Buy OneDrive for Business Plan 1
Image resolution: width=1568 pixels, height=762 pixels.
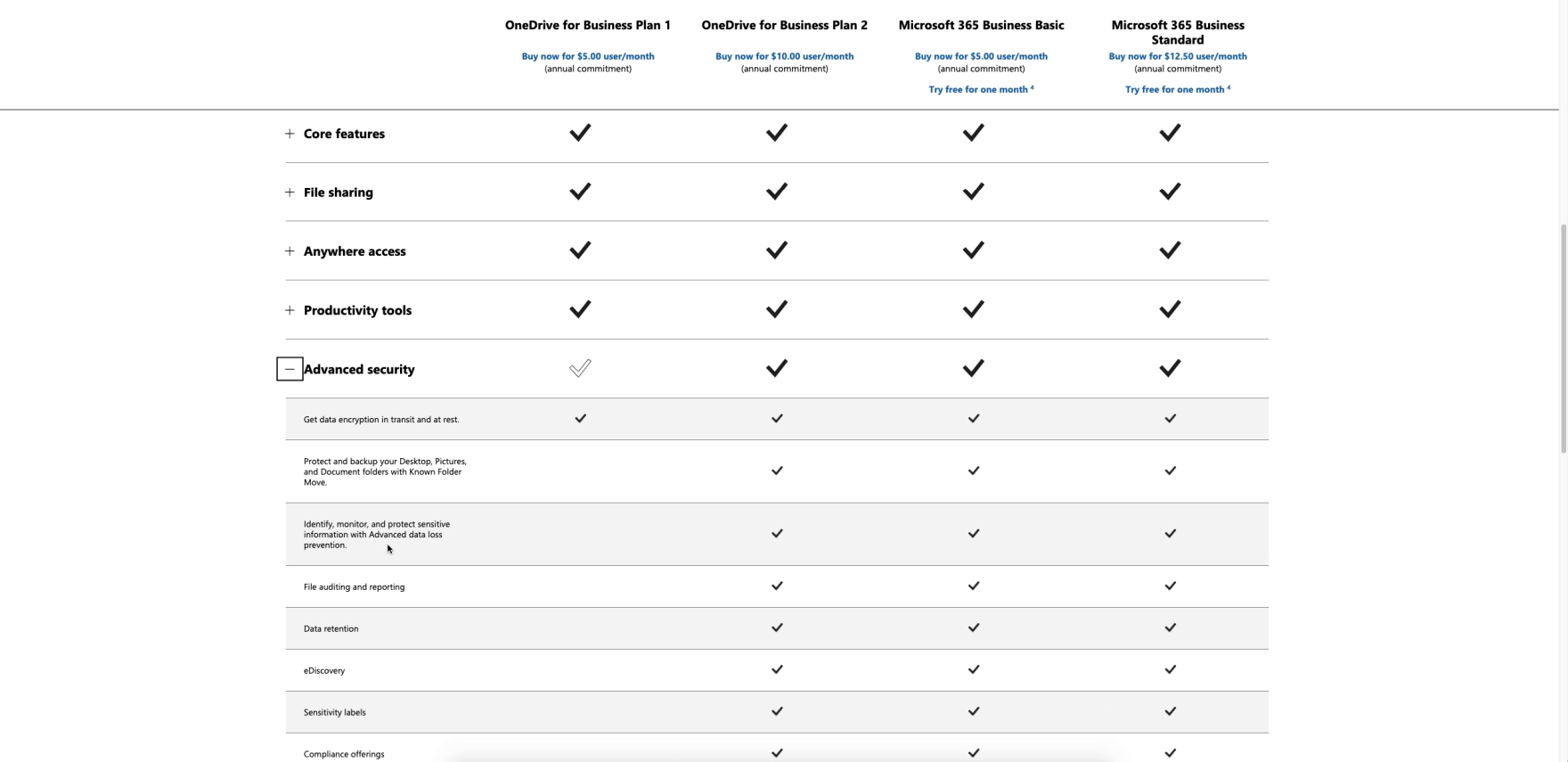(588, 56)
